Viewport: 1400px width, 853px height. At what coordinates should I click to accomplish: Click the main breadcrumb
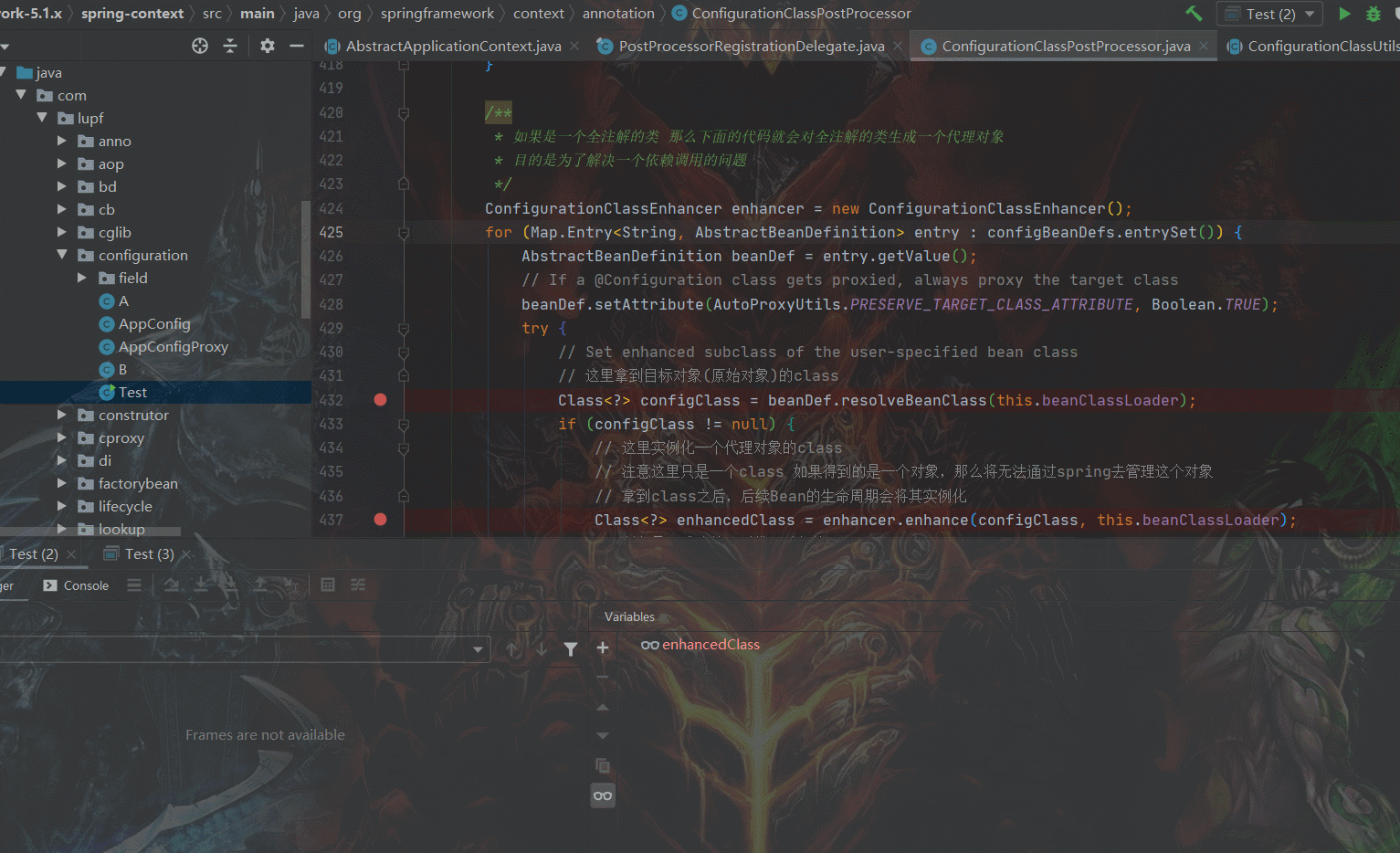(258, 14)
